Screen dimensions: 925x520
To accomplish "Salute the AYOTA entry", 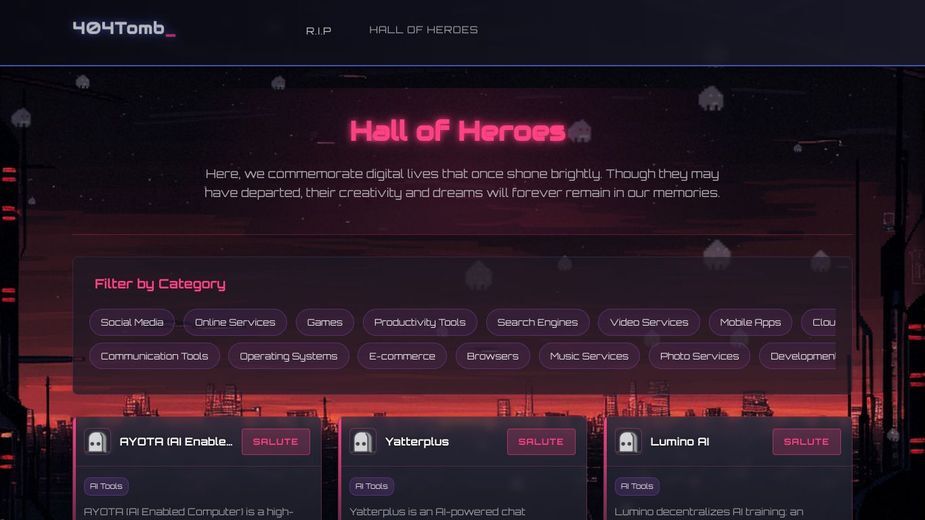I will 275,441.
